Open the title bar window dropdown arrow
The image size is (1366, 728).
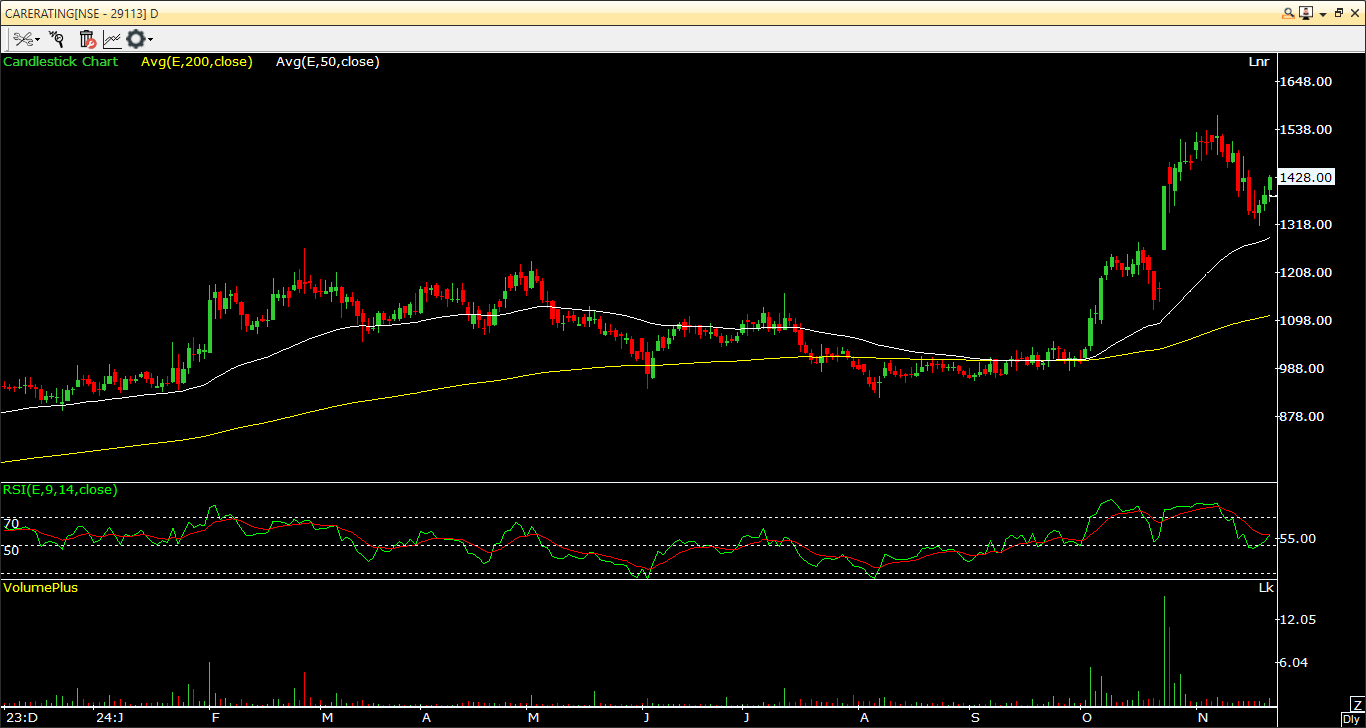click(x=1322, y=14)
